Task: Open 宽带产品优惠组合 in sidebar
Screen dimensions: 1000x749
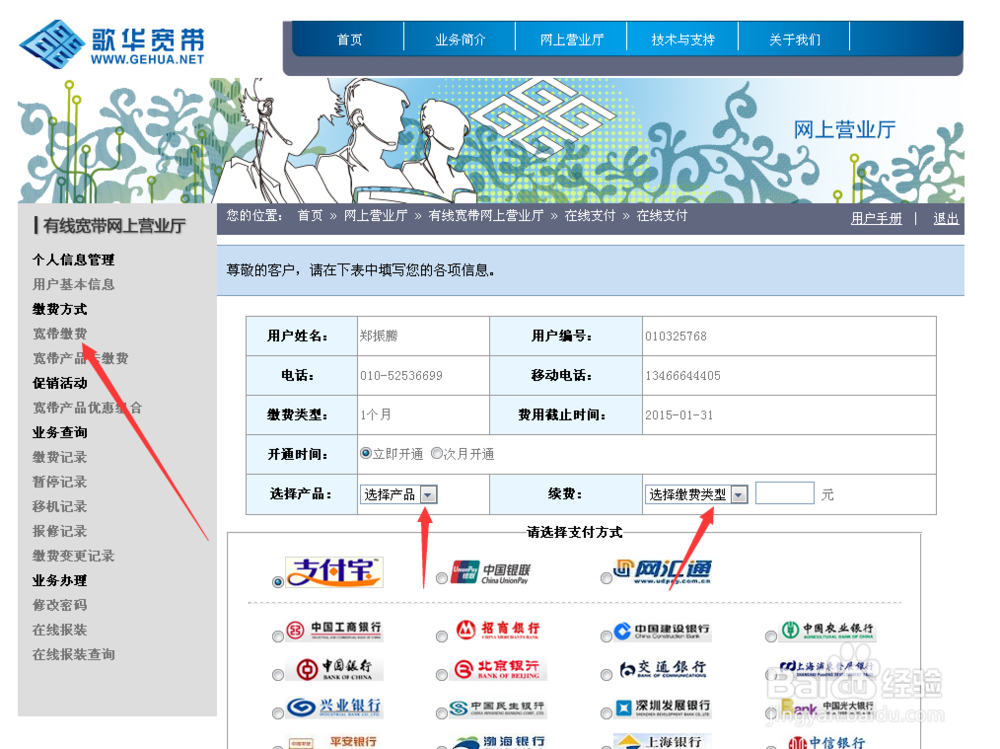Action: pyautogui.click(x=87, y=408)
